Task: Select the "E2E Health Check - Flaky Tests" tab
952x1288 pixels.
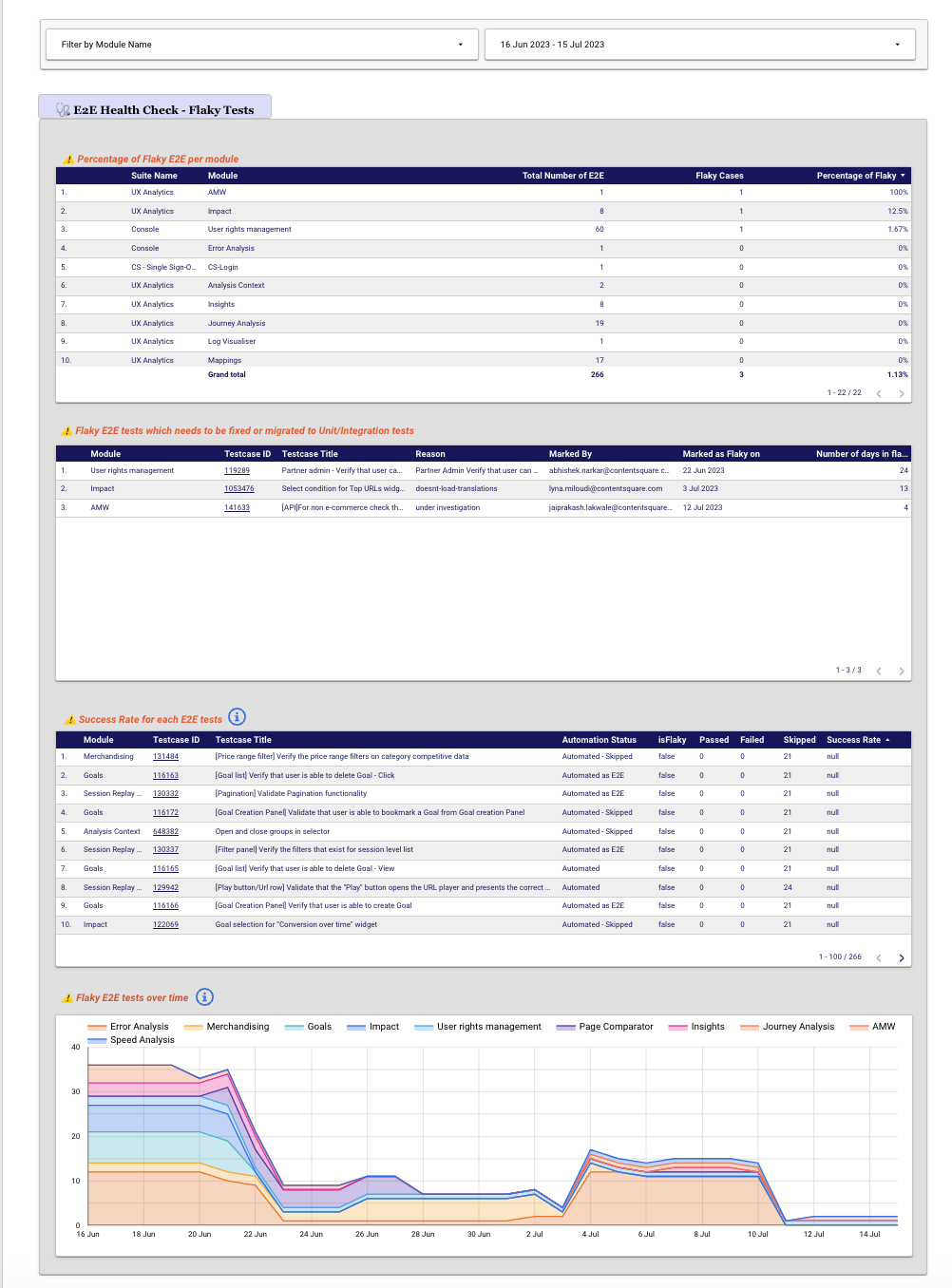Action: [155, 108]
